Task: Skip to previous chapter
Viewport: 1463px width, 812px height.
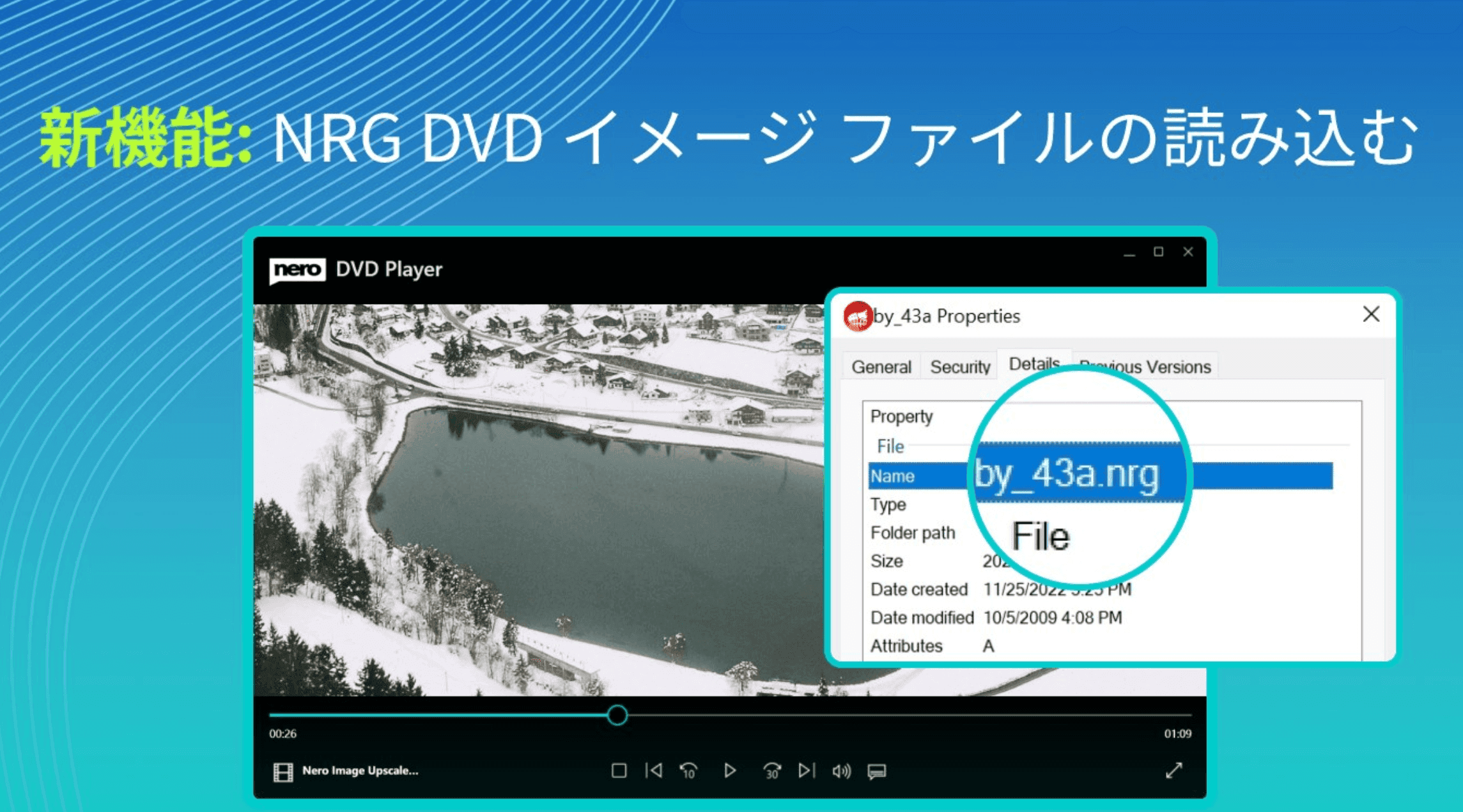Action: point(653,770)
